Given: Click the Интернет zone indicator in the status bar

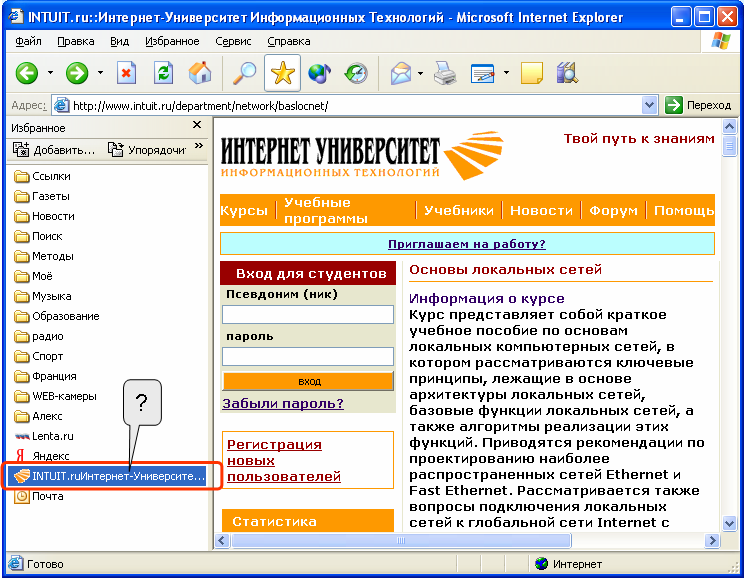Looking at the screenshot, I should (568, 564).
